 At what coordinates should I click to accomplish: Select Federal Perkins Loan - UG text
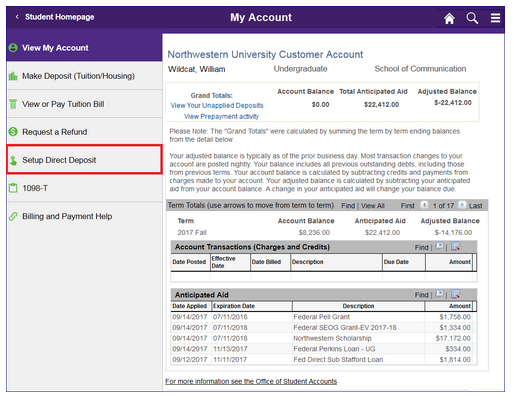(334, 349)
